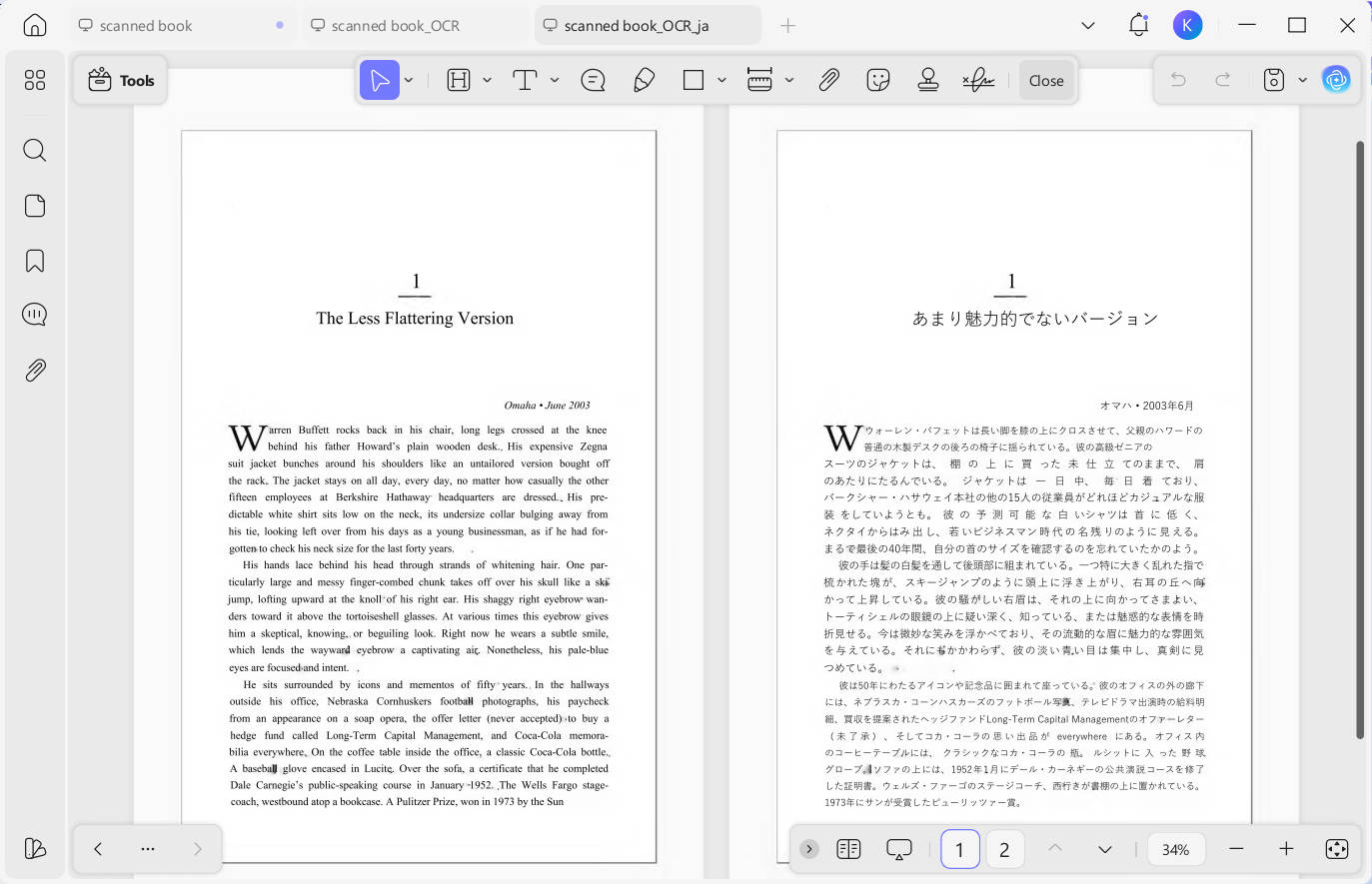Expand the measure tool dropdown arrow
This screenshot has width=1372, height=884.
[x=789, y=81]
